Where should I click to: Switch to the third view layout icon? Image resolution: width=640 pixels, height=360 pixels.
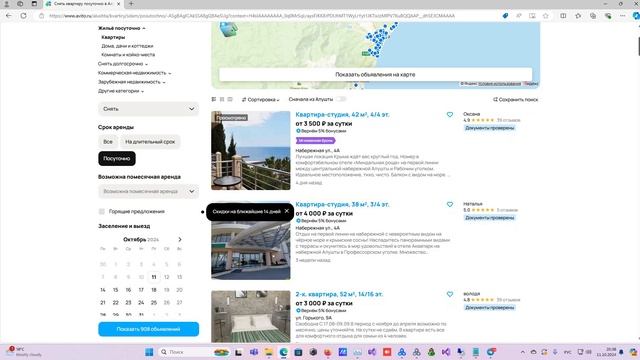230,99
